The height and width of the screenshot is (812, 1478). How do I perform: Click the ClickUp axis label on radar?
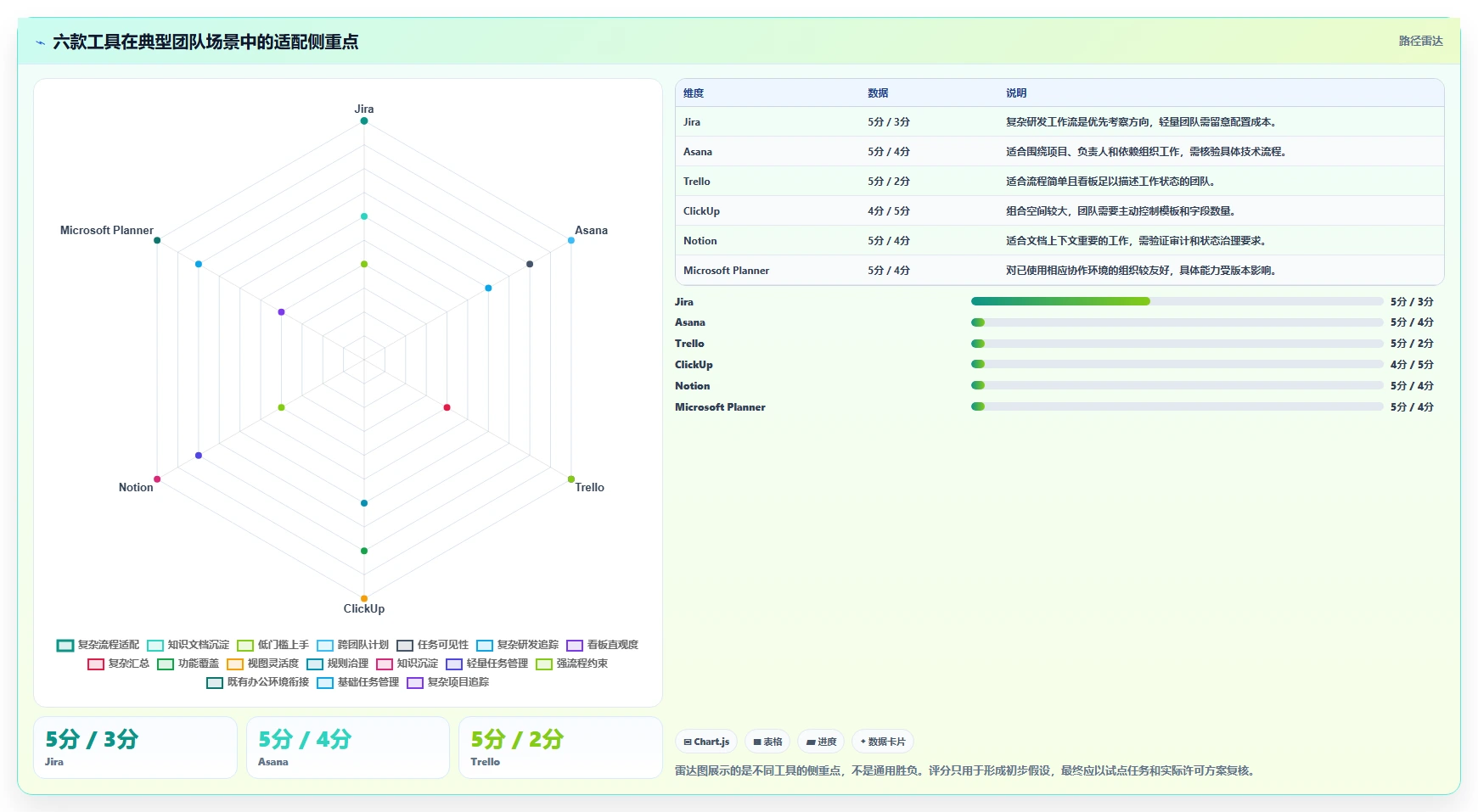(364, 608)
